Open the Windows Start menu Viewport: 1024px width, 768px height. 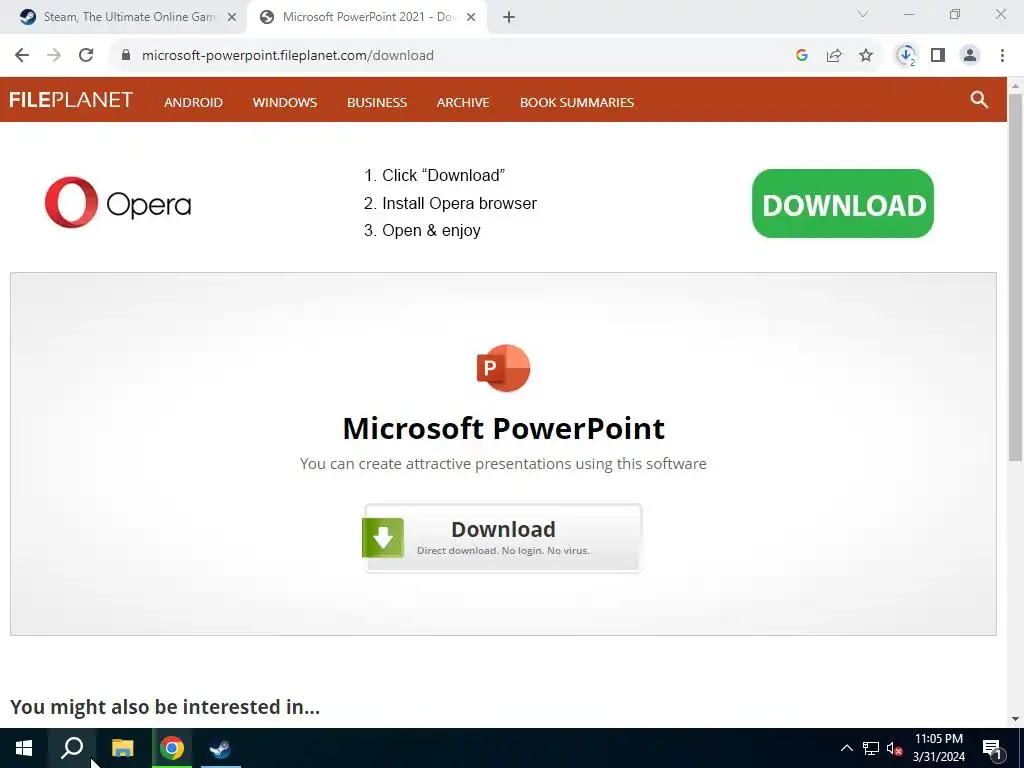pos(24,748)
